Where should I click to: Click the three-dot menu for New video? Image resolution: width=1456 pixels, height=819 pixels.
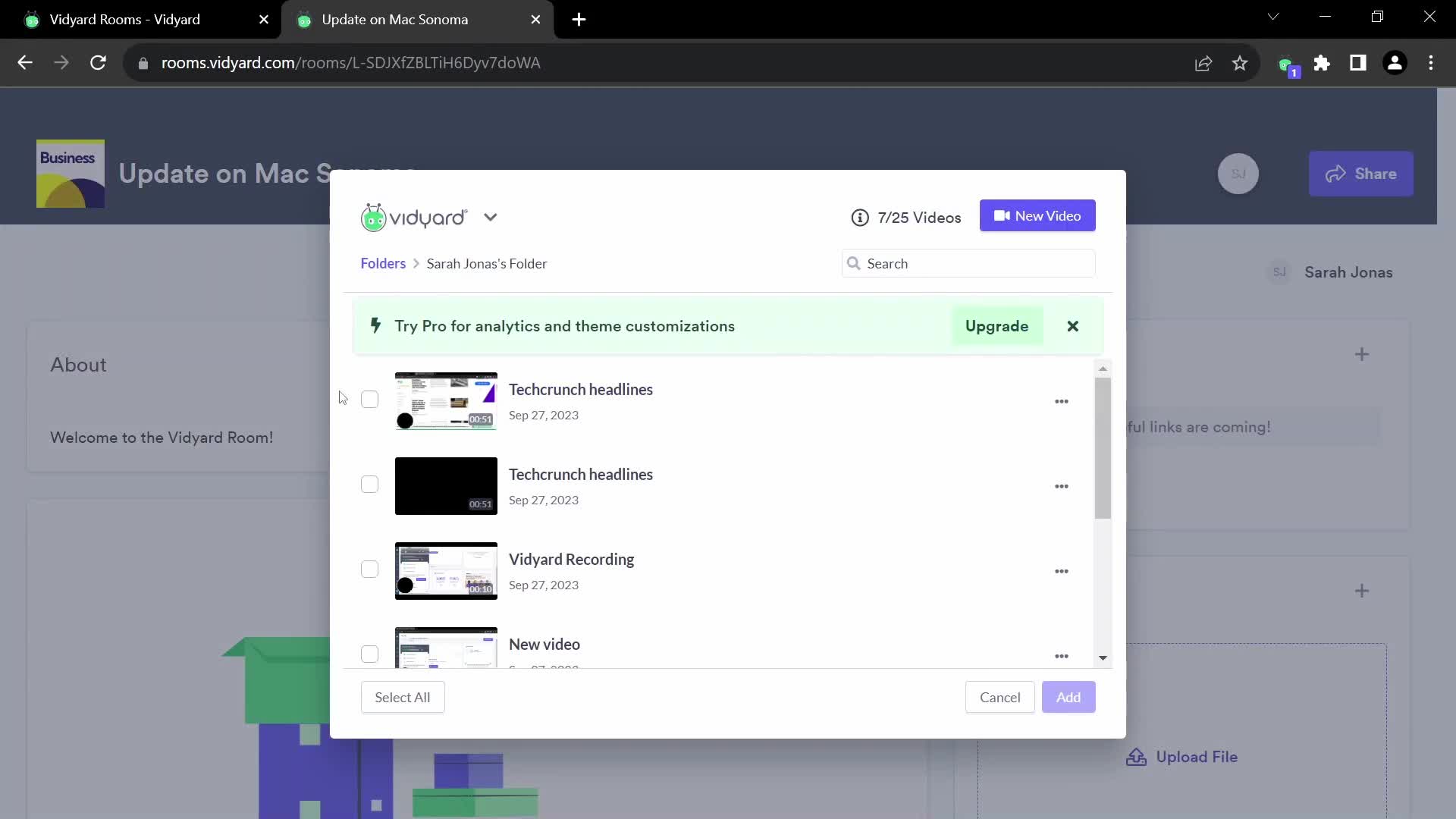[1061, 655]
